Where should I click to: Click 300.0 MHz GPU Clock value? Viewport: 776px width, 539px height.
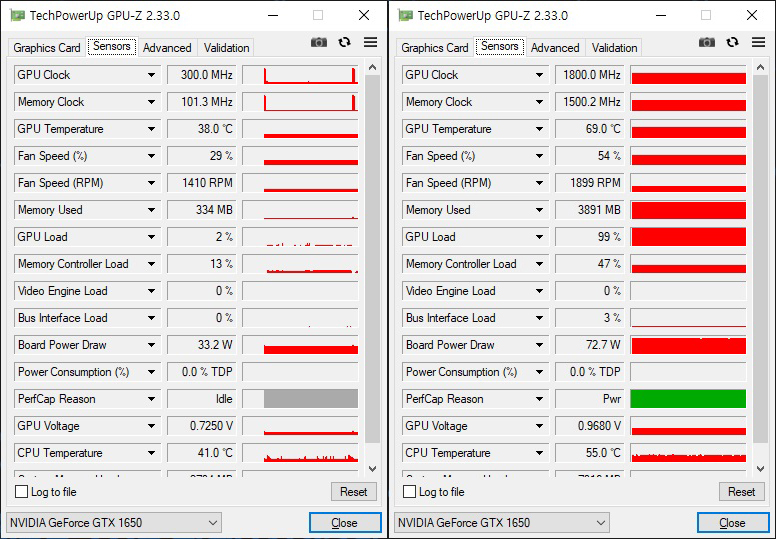coord(202,75)
